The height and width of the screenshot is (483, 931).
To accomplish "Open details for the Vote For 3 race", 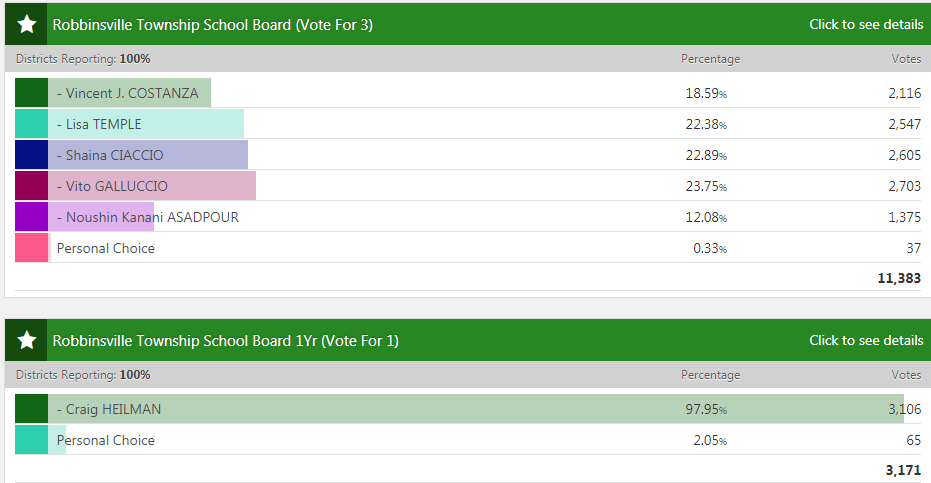I will tap(866, 24).
